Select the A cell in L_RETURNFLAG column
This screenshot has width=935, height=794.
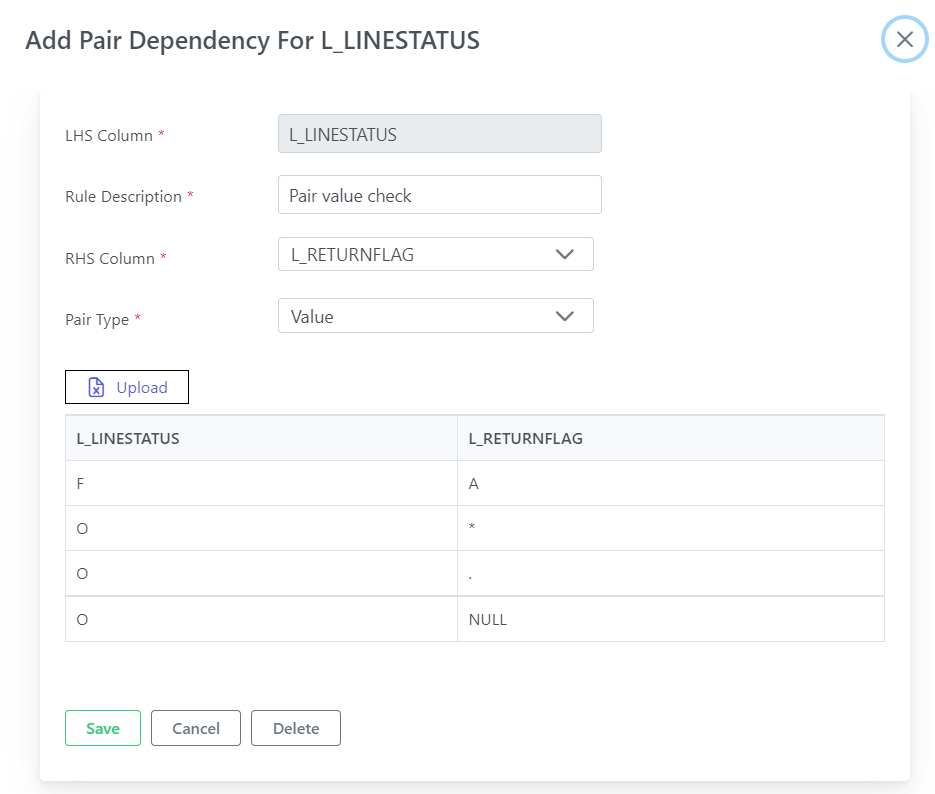click(x=671, y=483)
